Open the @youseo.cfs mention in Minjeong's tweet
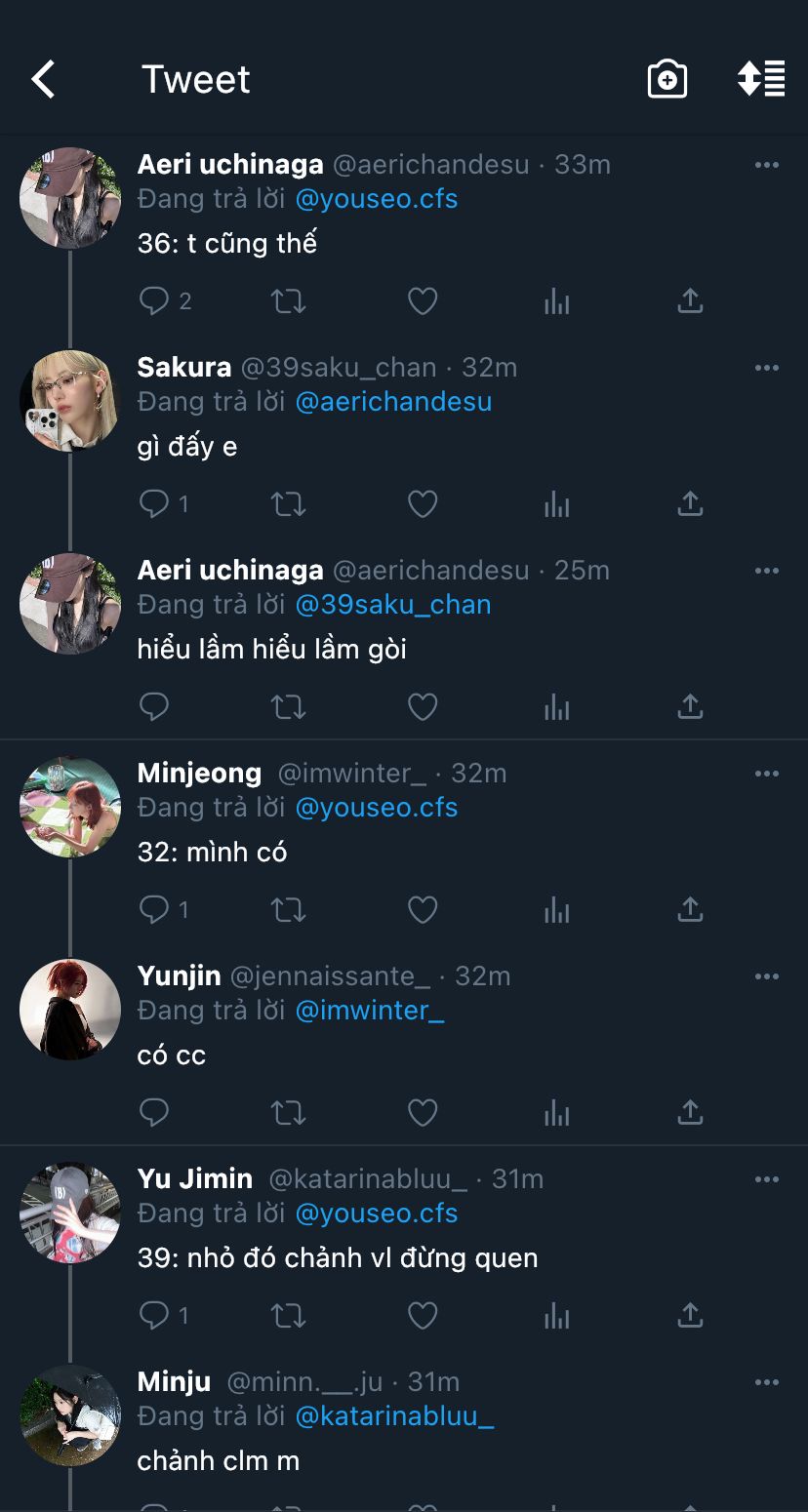This screenshot has height=1512, width=808. click(377, 808)
